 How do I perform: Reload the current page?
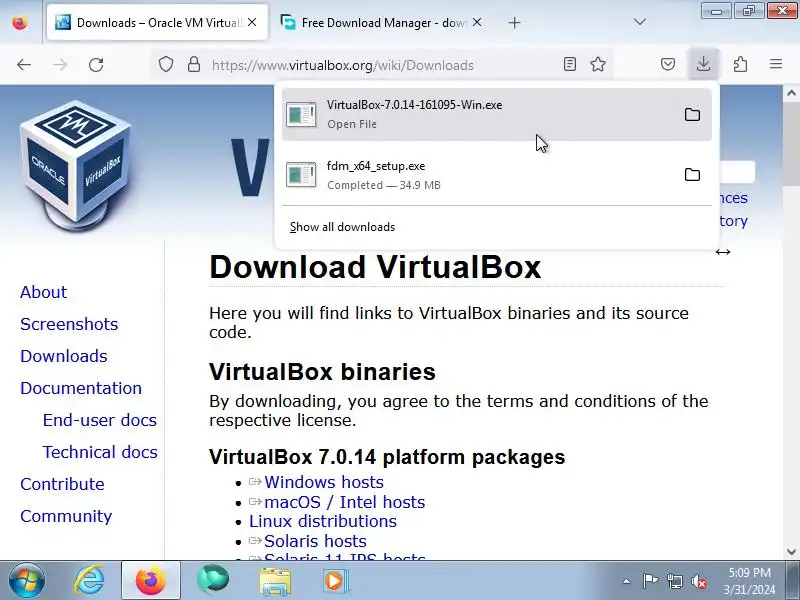click(96, 65)
